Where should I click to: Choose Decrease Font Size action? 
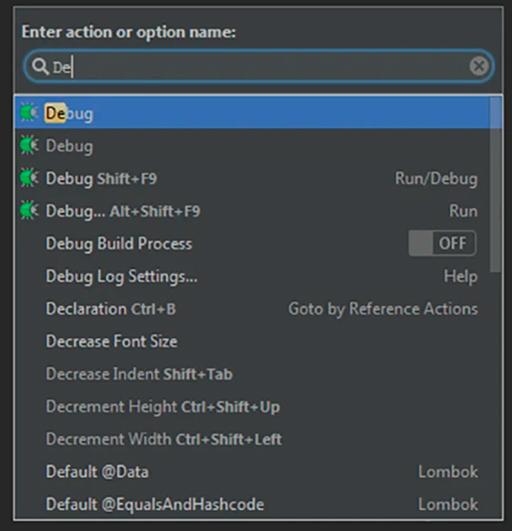click(252, 341)
